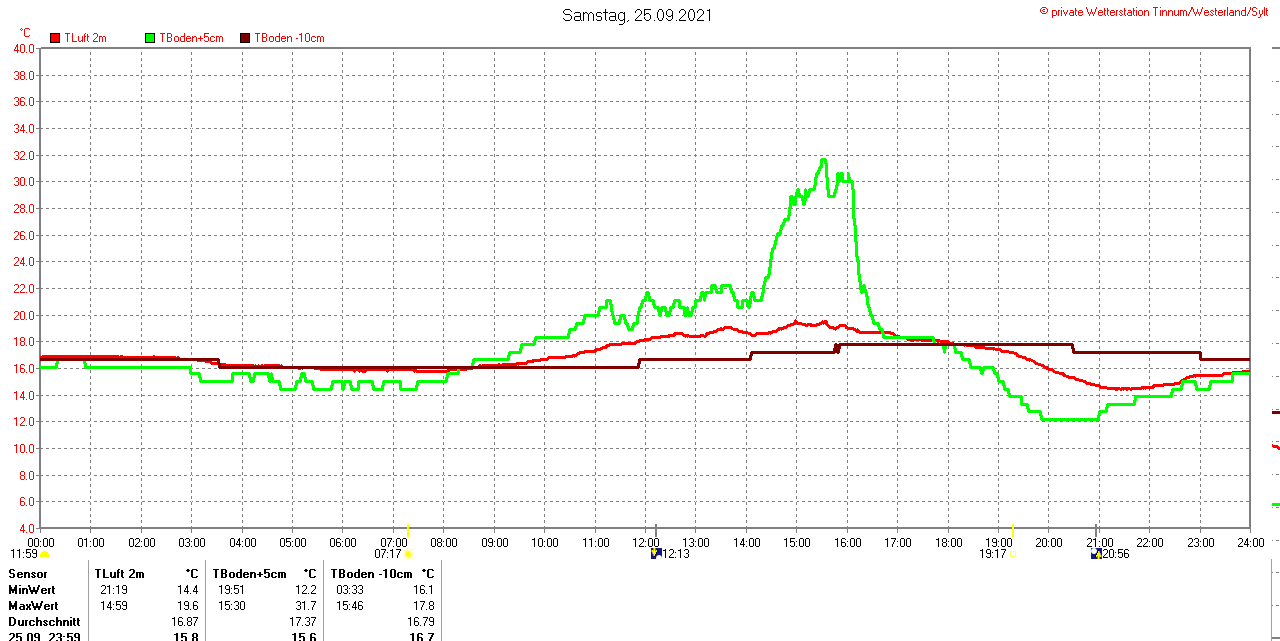Click the sunrise sun icon at 07:17
Screen dimensions: 1280x641
(408, 554)
